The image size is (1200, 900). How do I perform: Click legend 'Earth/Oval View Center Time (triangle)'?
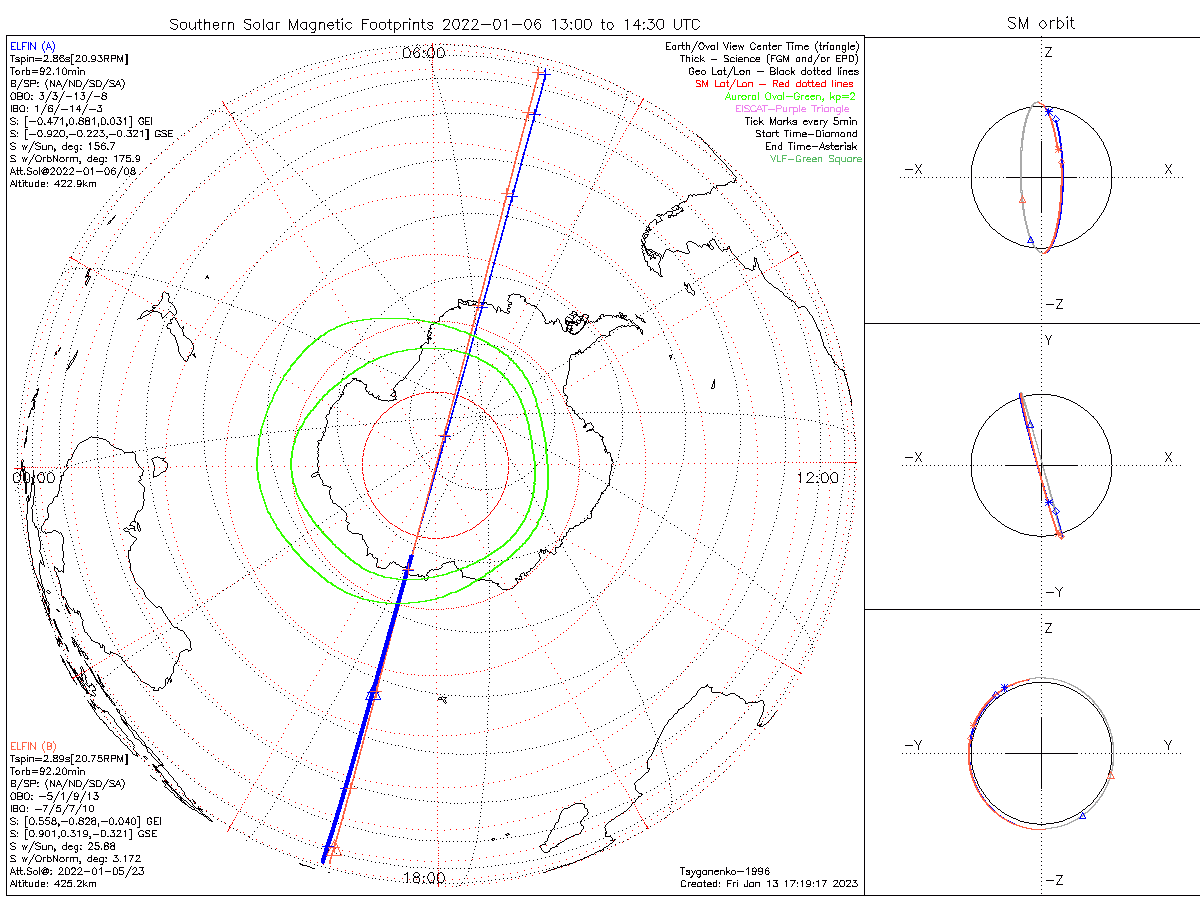pyautogui.click(x=764, y=47)
